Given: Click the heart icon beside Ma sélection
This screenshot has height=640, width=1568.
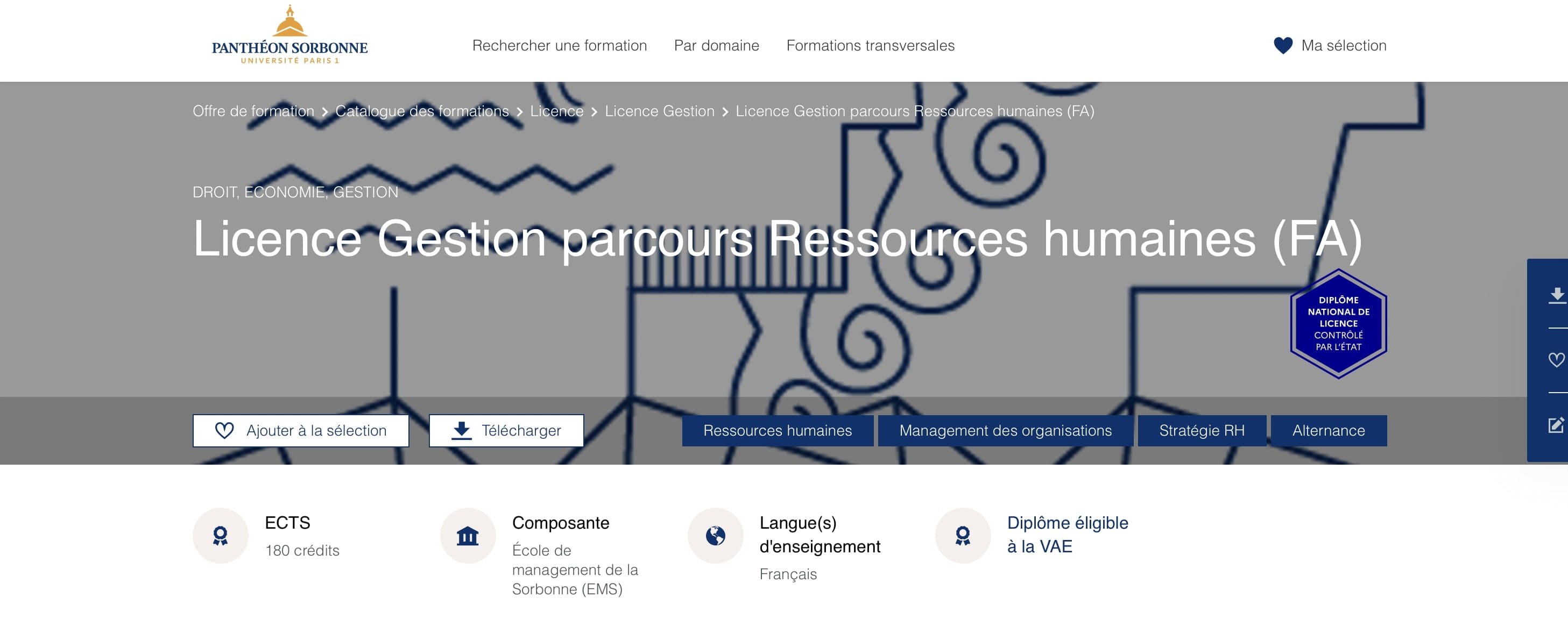Looking at the screenshot, I should (x=1283, y=46).
